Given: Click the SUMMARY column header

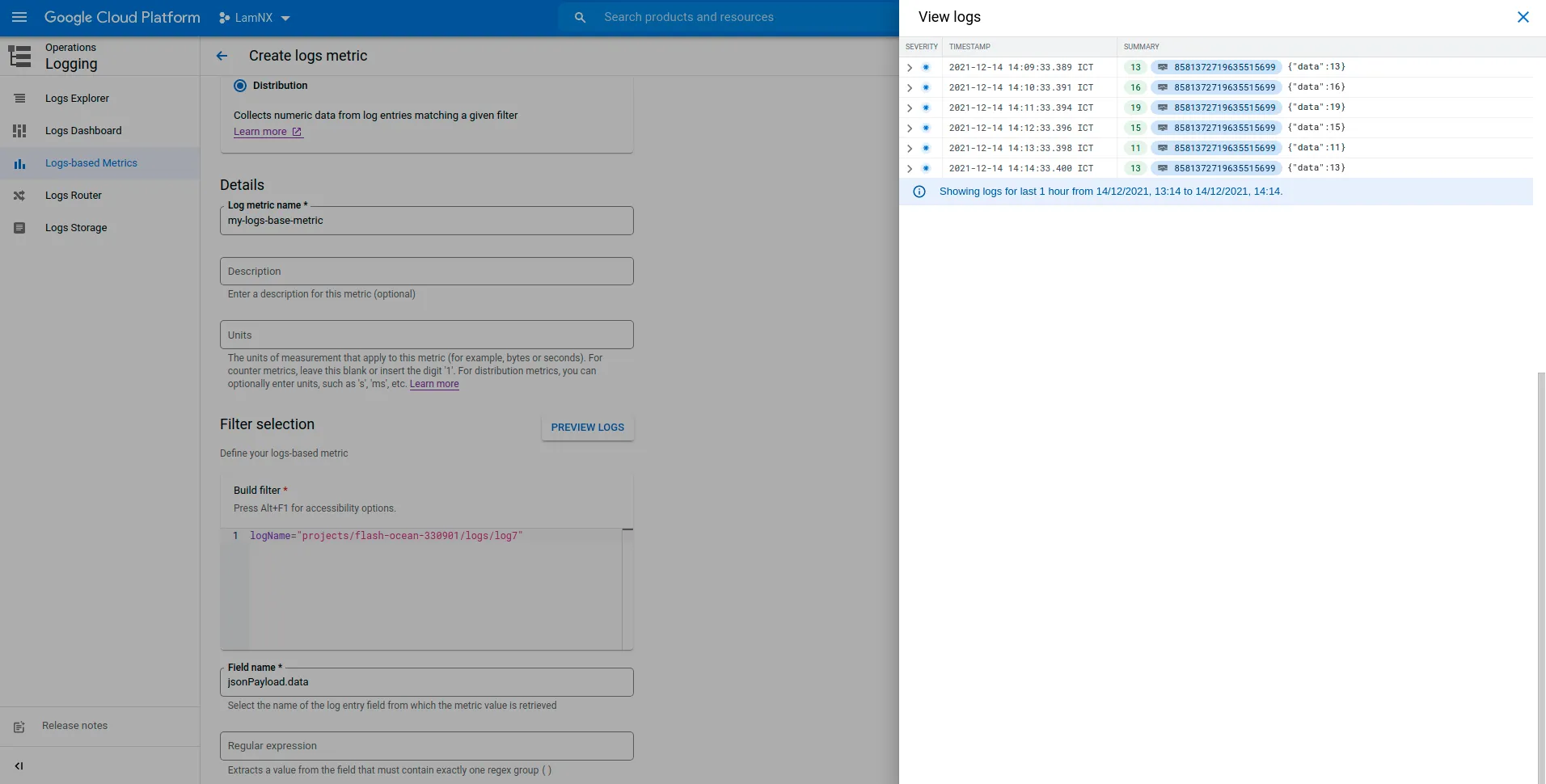Looking at the screenshot, I should [1141, 47].
